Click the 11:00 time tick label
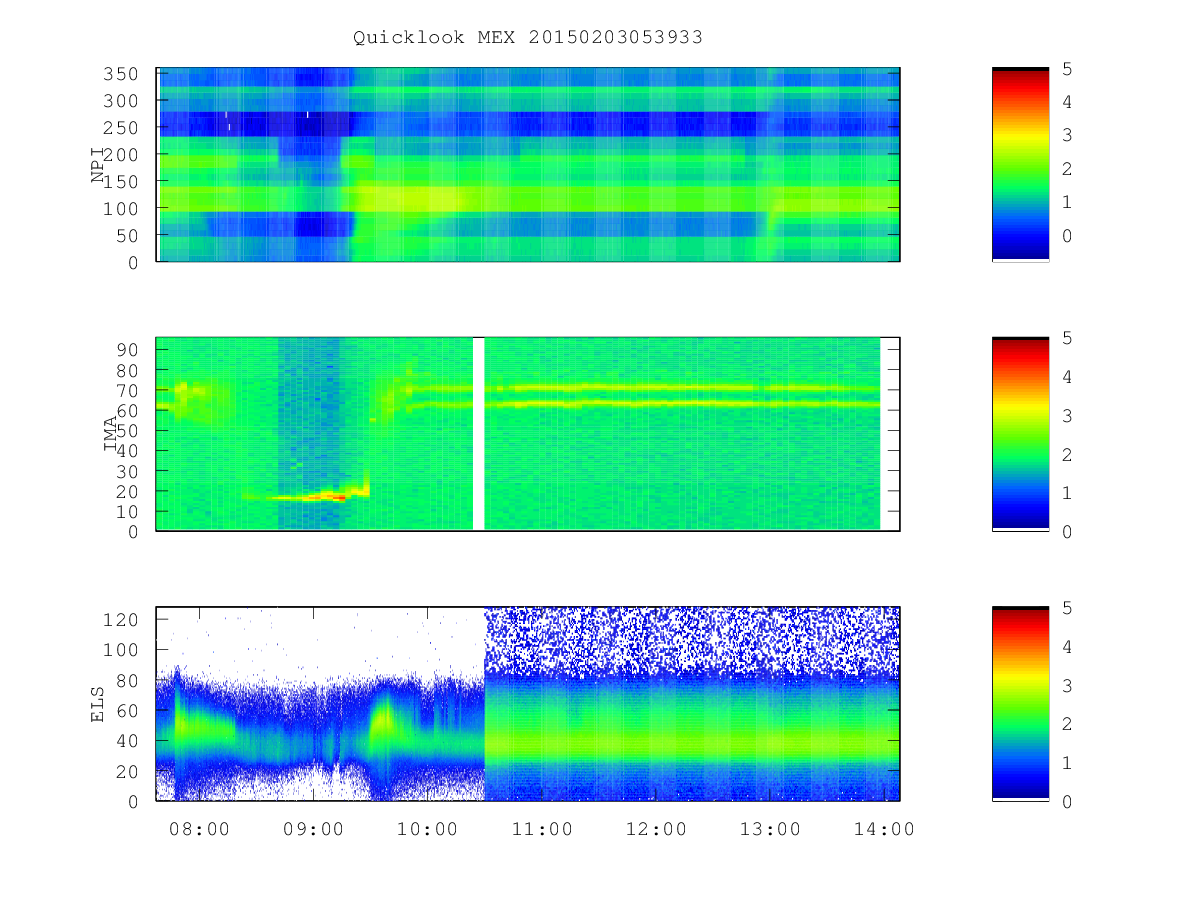The image size is (1200, 900). pos(542,829)
